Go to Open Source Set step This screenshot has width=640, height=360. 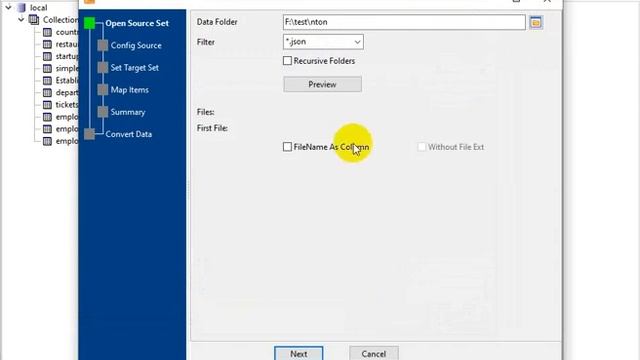pyautogui.click(x=137, y=23)
